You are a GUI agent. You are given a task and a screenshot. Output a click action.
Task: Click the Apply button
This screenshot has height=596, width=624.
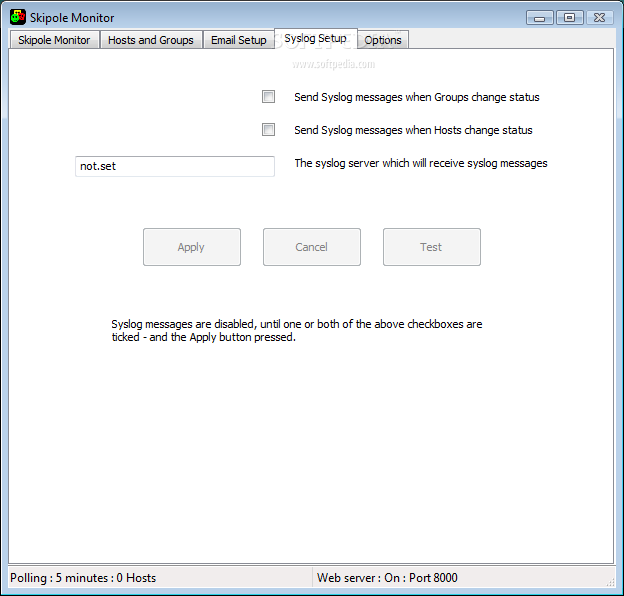click(x=192, y=247)
